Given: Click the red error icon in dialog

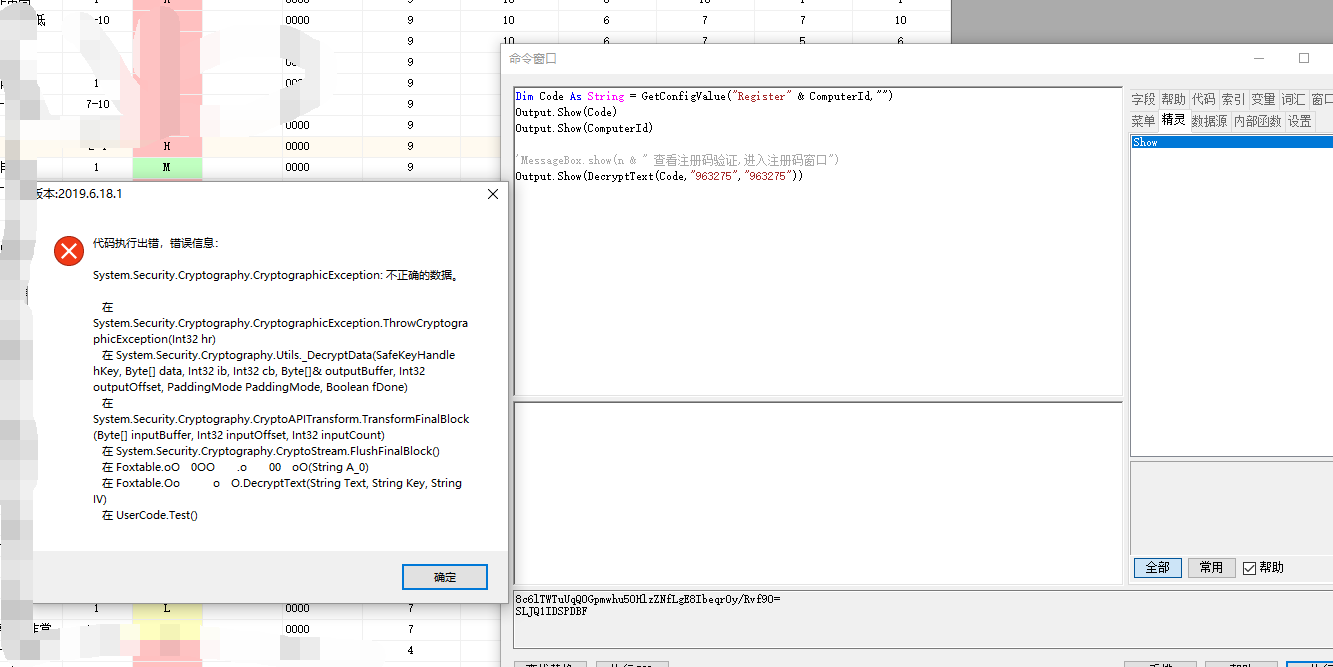Looking at the screenshot, I should click(x=69, y=251).
